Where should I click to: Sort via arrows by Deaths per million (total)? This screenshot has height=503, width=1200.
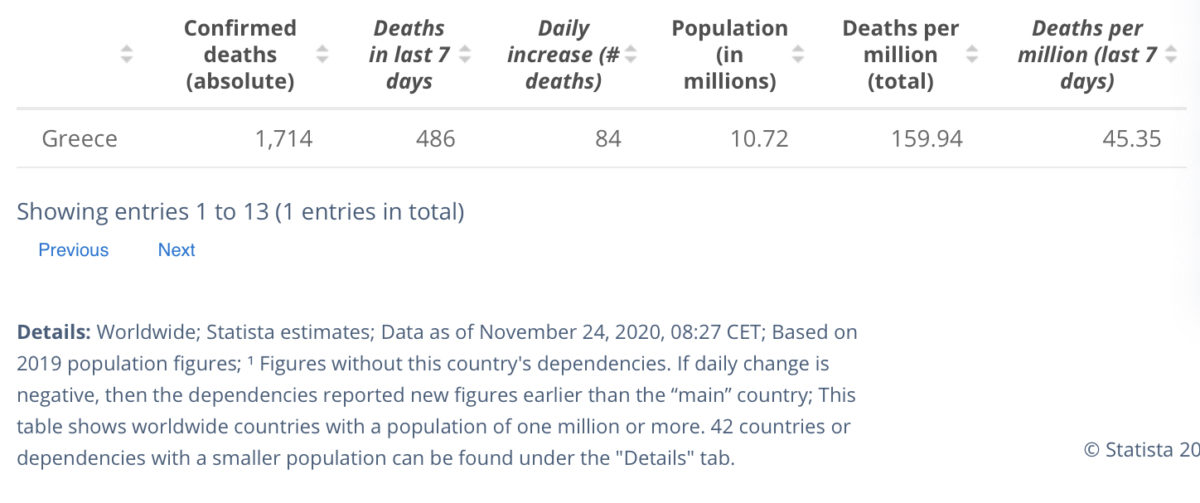pyautogui.click(x=973, y=55)
